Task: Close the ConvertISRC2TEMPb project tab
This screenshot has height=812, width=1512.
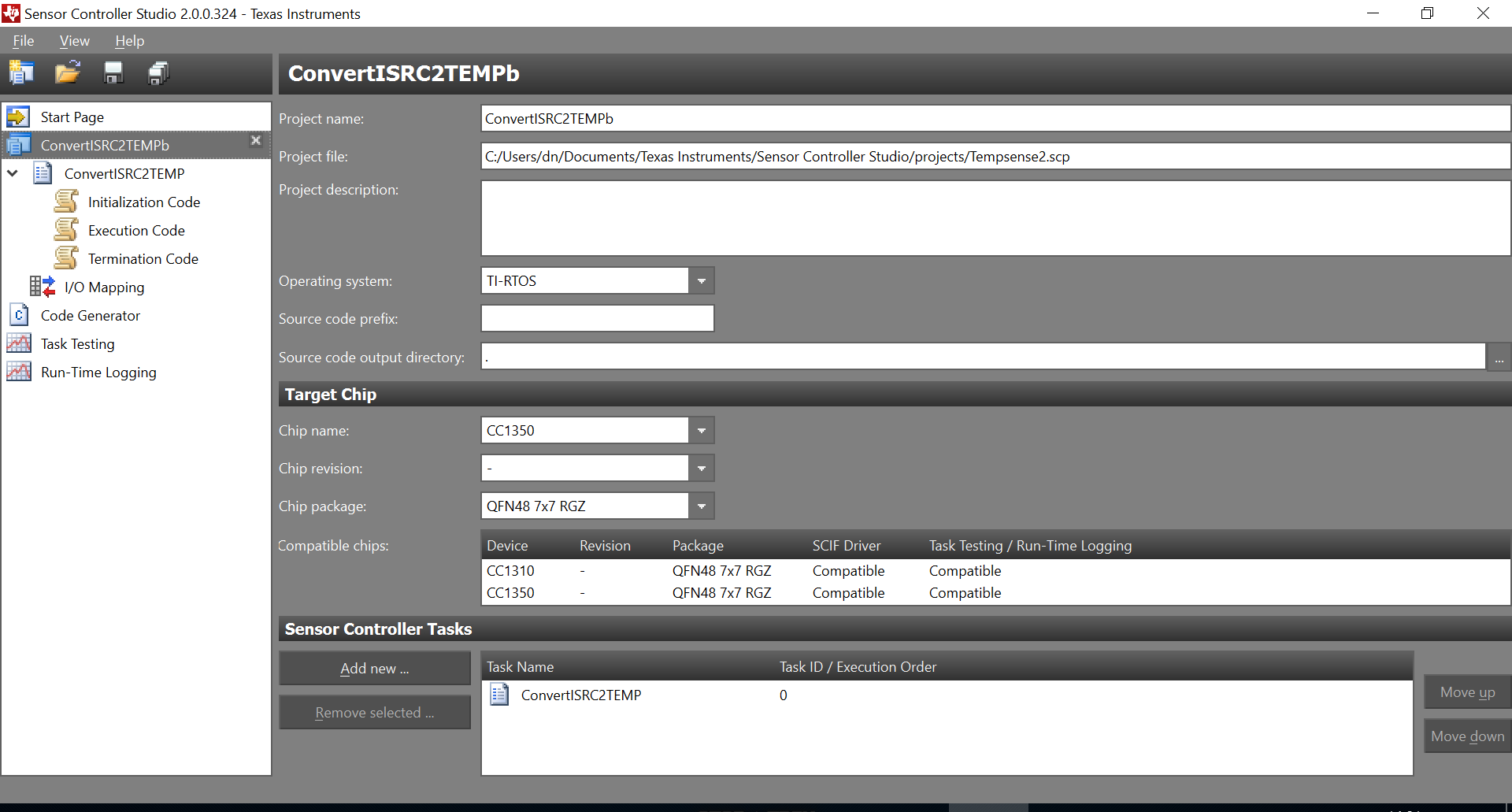Action: tap(256, 140)
